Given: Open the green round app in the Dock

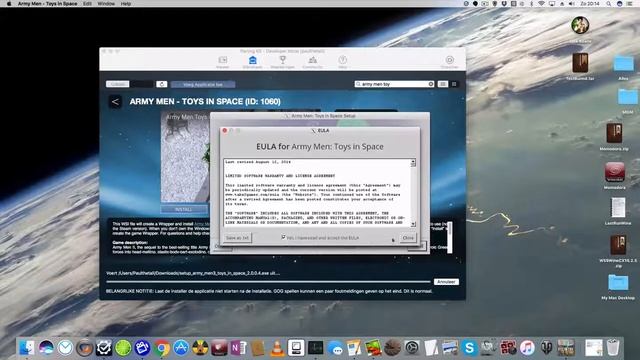Looking at the screenshot, I should point(123,348).
